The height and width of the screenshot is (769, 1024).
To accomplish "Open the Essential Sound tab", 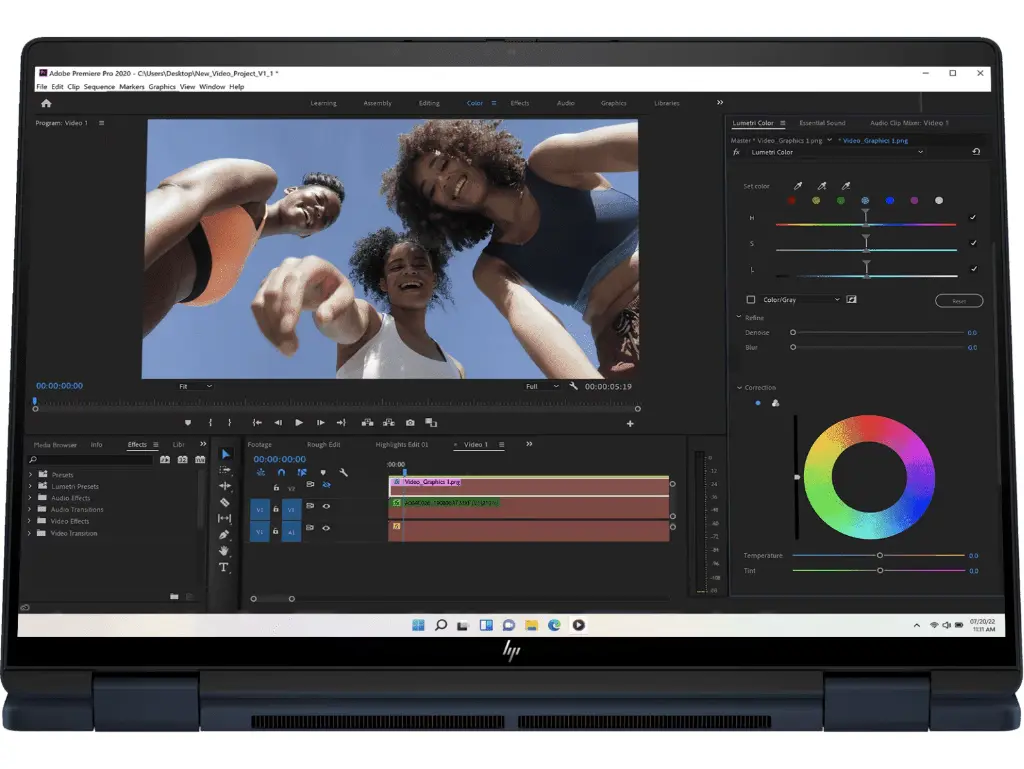I will (x=822, y=123).
